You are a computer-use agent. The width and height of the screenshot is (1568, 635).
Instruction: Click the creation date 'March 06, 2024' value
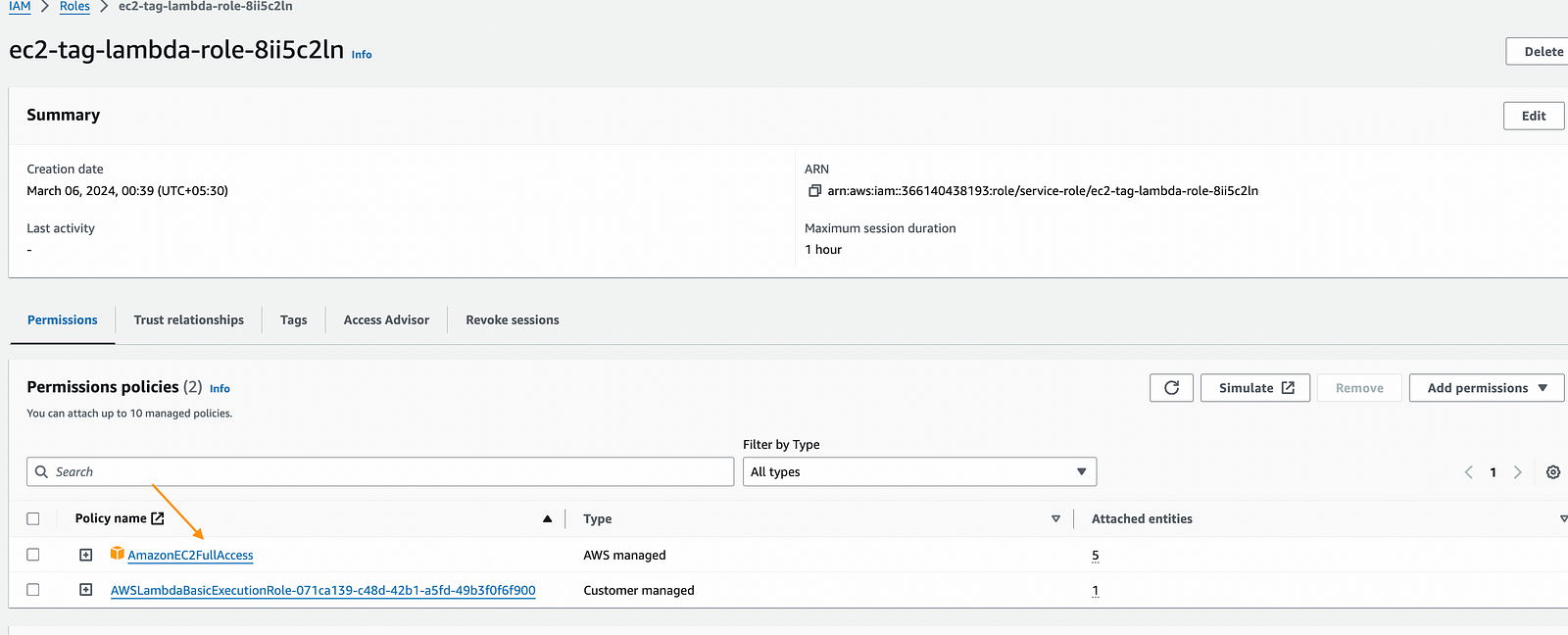click(x=127, y=191)
